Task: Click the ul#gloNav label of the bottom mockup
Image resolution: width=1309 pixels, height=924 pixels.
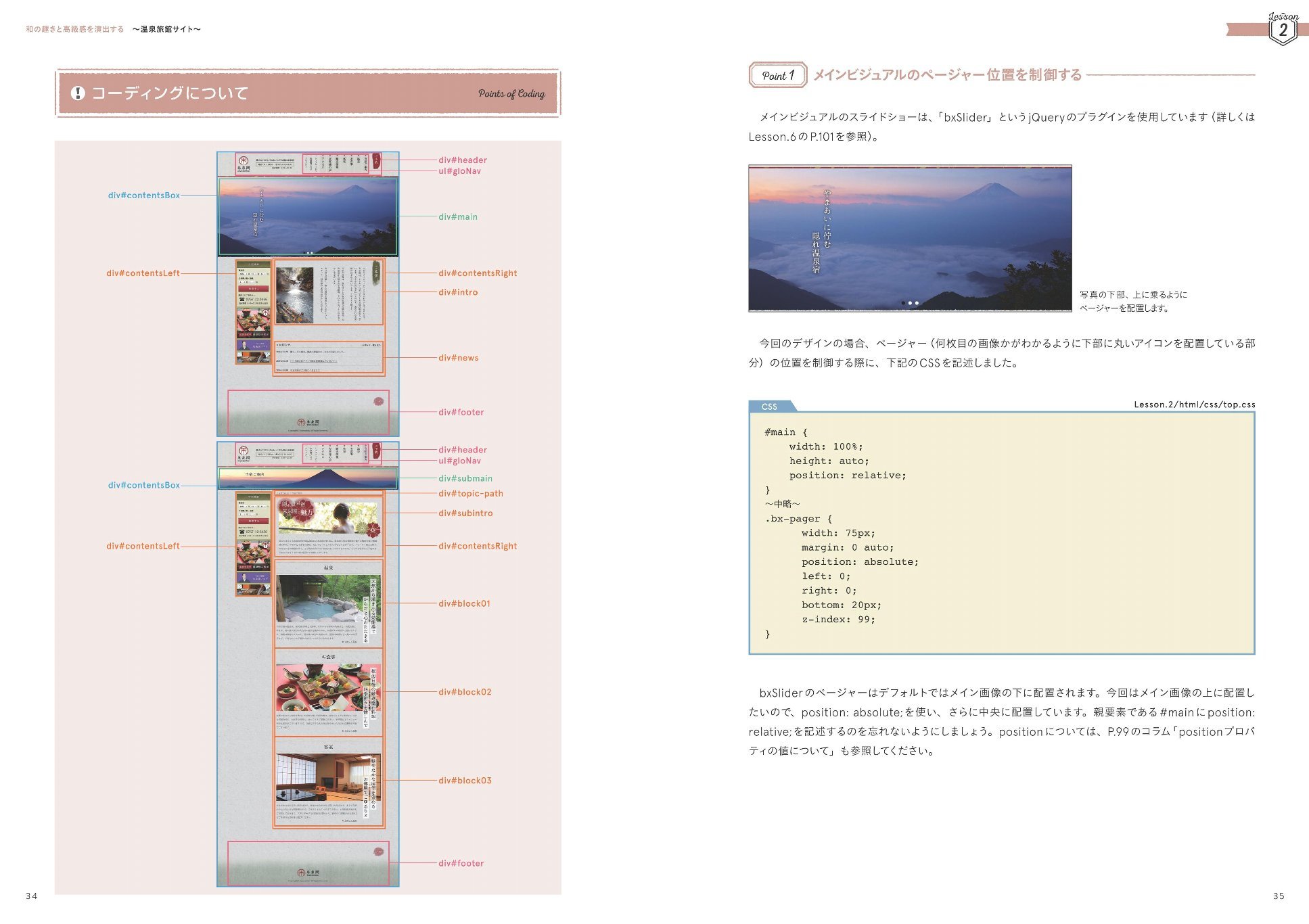Action: tap(459, 461)
